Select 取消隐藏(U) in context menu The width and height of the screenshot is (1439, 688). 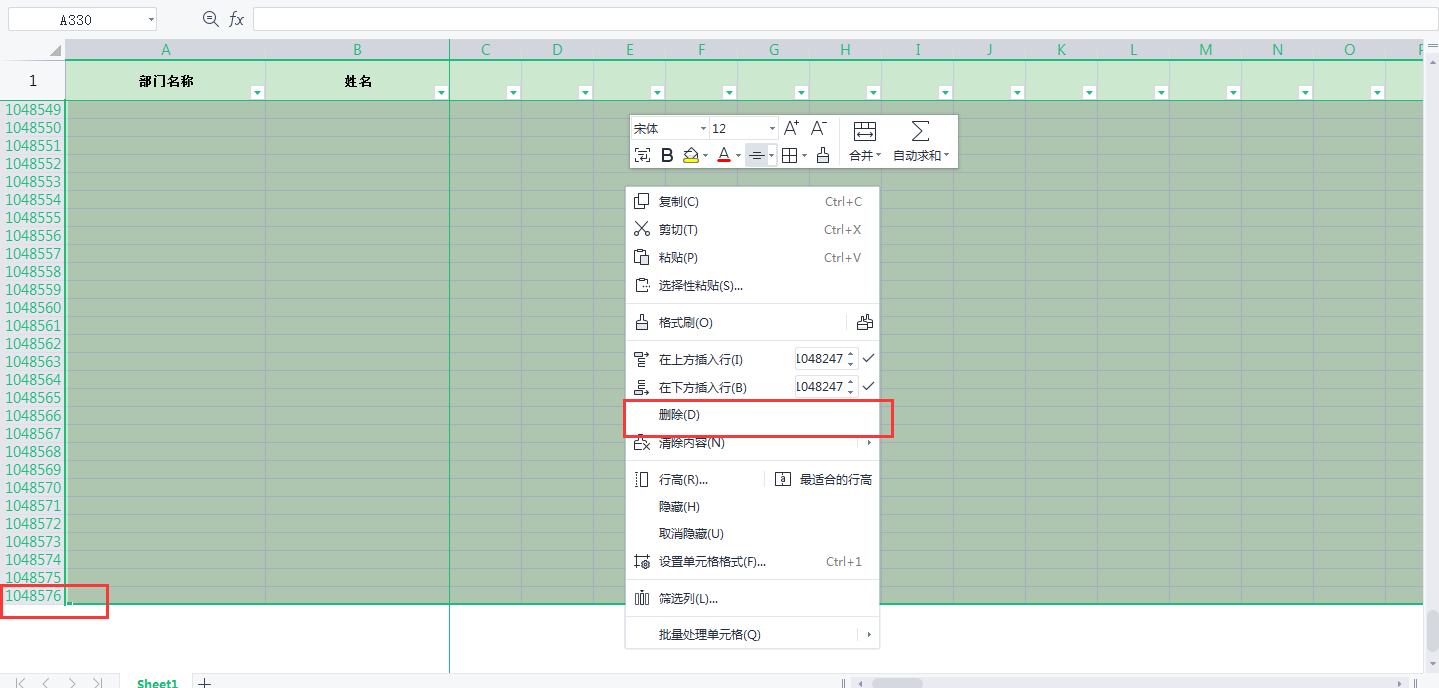tap(752, 534)
